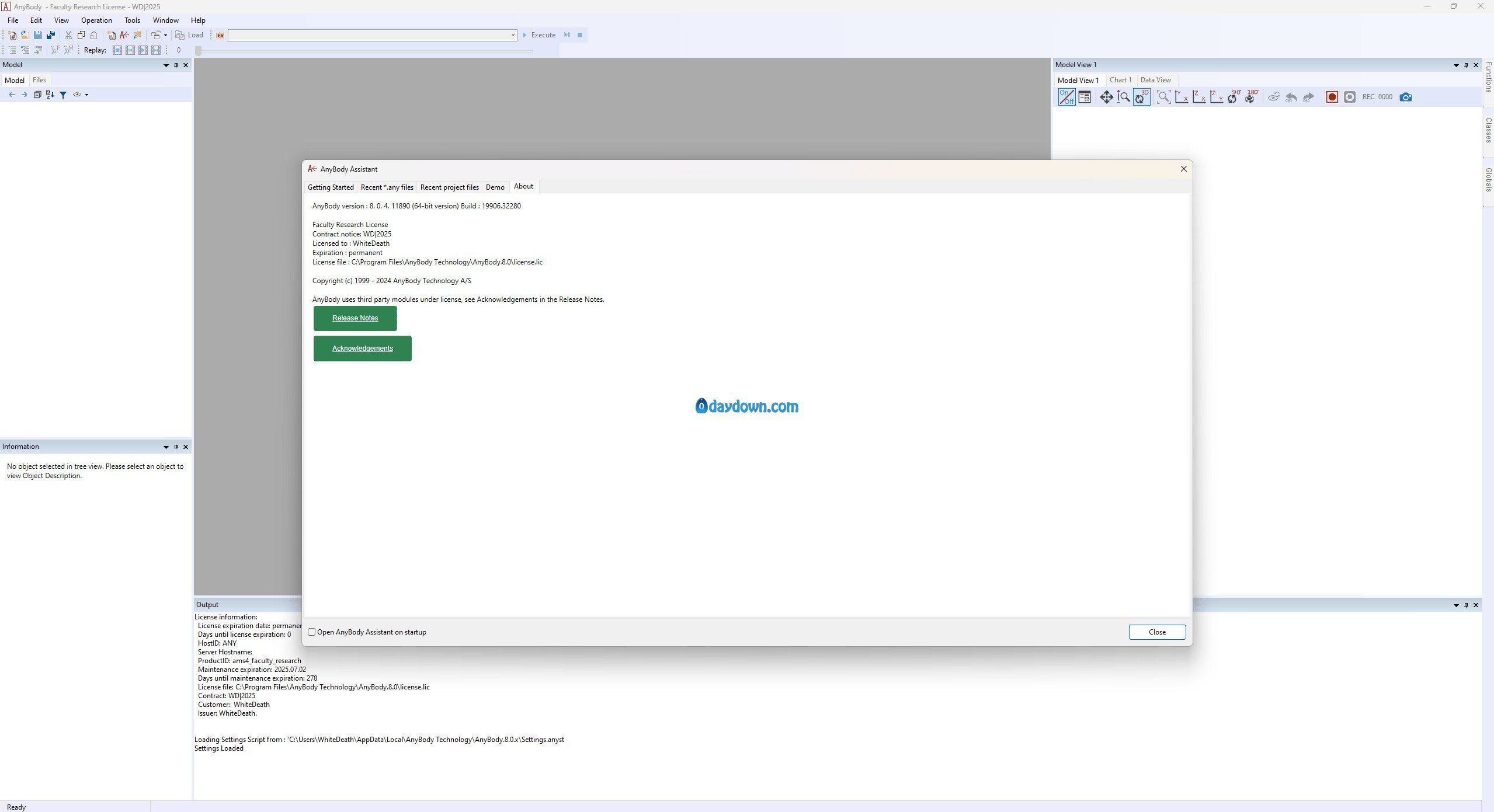Switch to the Files tab in Model panel
This screenshot has width=1494, height=812.
pyautogui.click(x=39, y=80)
